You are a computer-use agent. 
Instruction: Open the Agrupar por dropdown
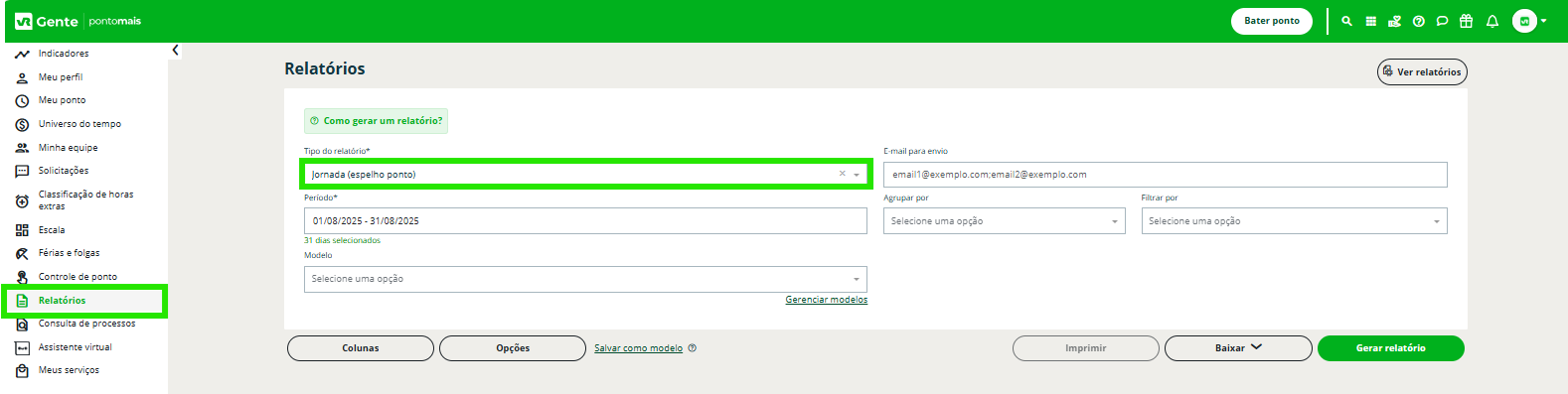[x=1005, y=221]
